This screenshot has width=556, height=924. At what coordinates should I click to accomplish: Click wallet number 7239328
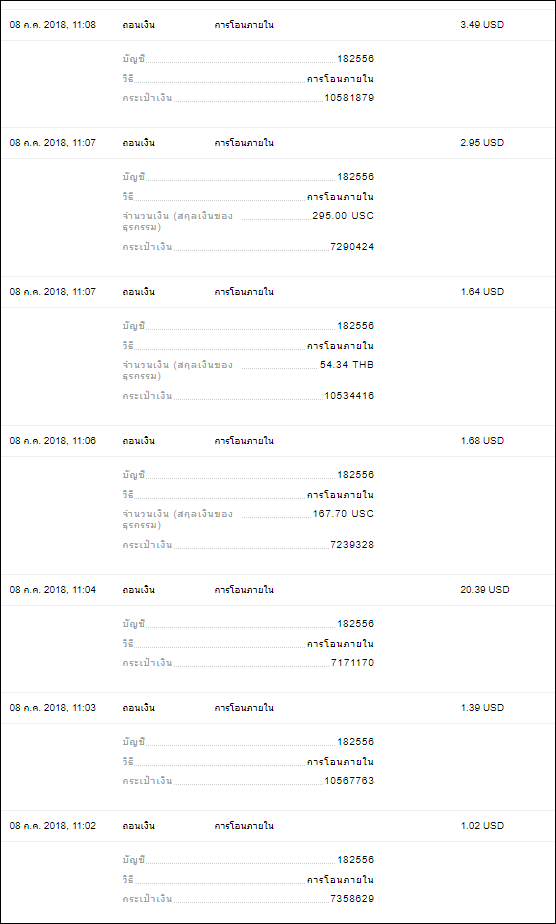(352, 545)
